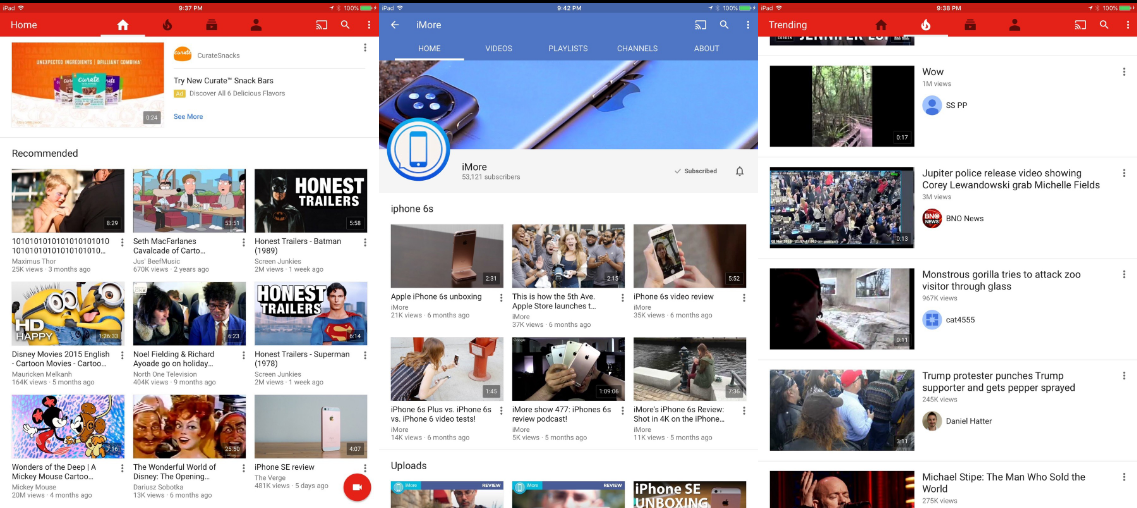Click the notification bell on iMore channel

740,171
